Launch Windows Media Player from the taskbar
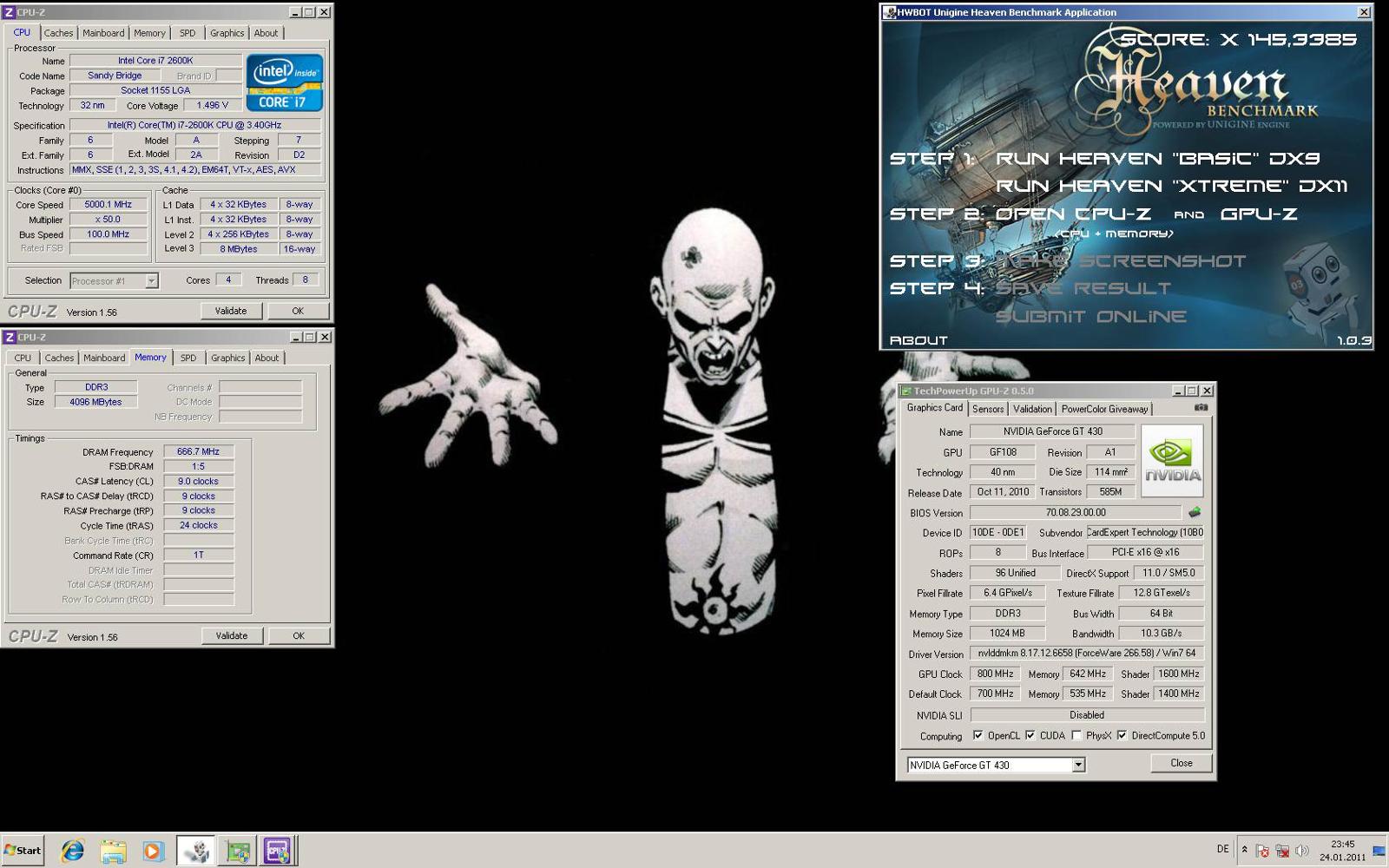This screenshot has width=1389, height=868. coord(153,851)
